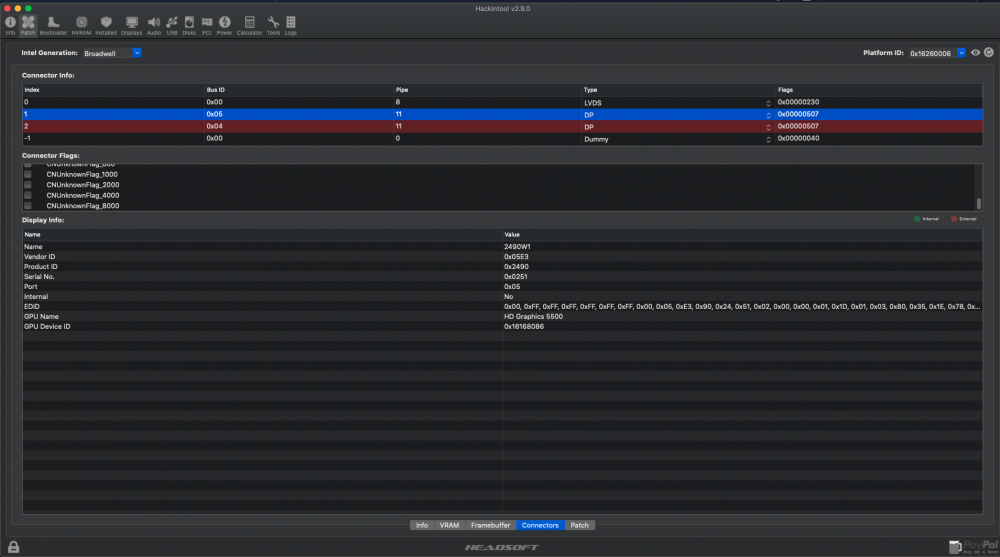This screenshot has width=1000, height=557.
Task: Toggle the eye icon next to Platform ID
Action: click(x=975, y=52)
